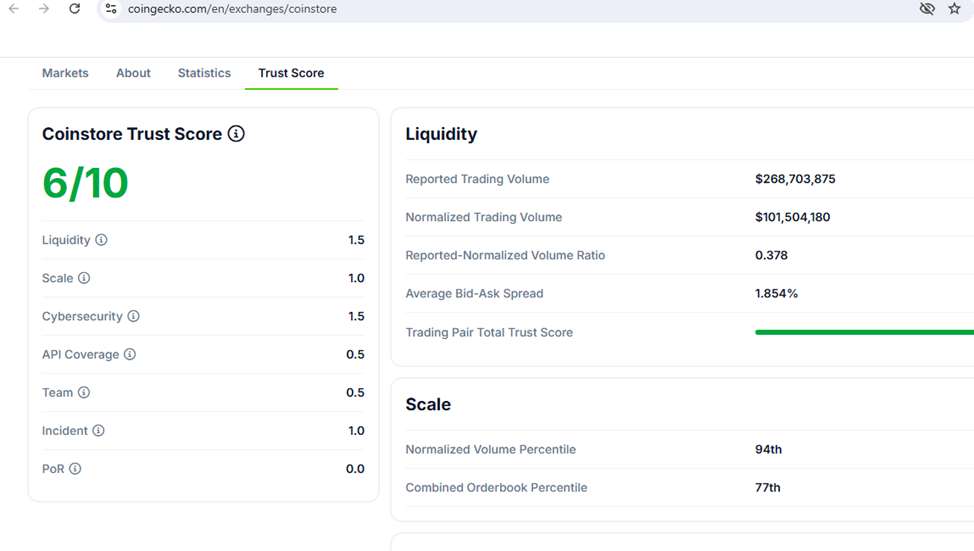Click the Incident score 1.0
Viewport: 974px width, 551px height.
357,430
